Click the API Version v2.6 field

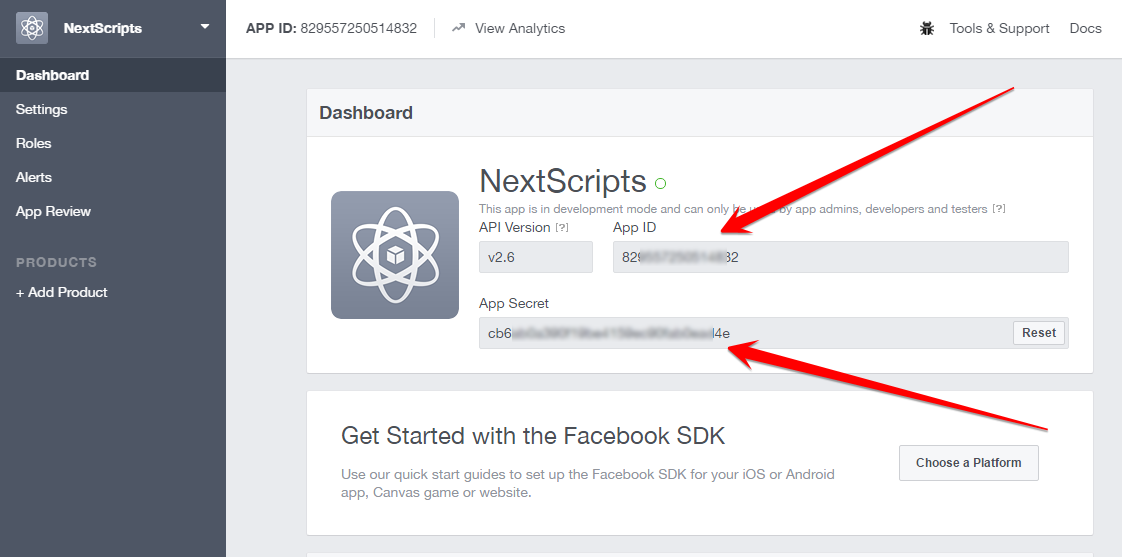click(x=536, y=257)
